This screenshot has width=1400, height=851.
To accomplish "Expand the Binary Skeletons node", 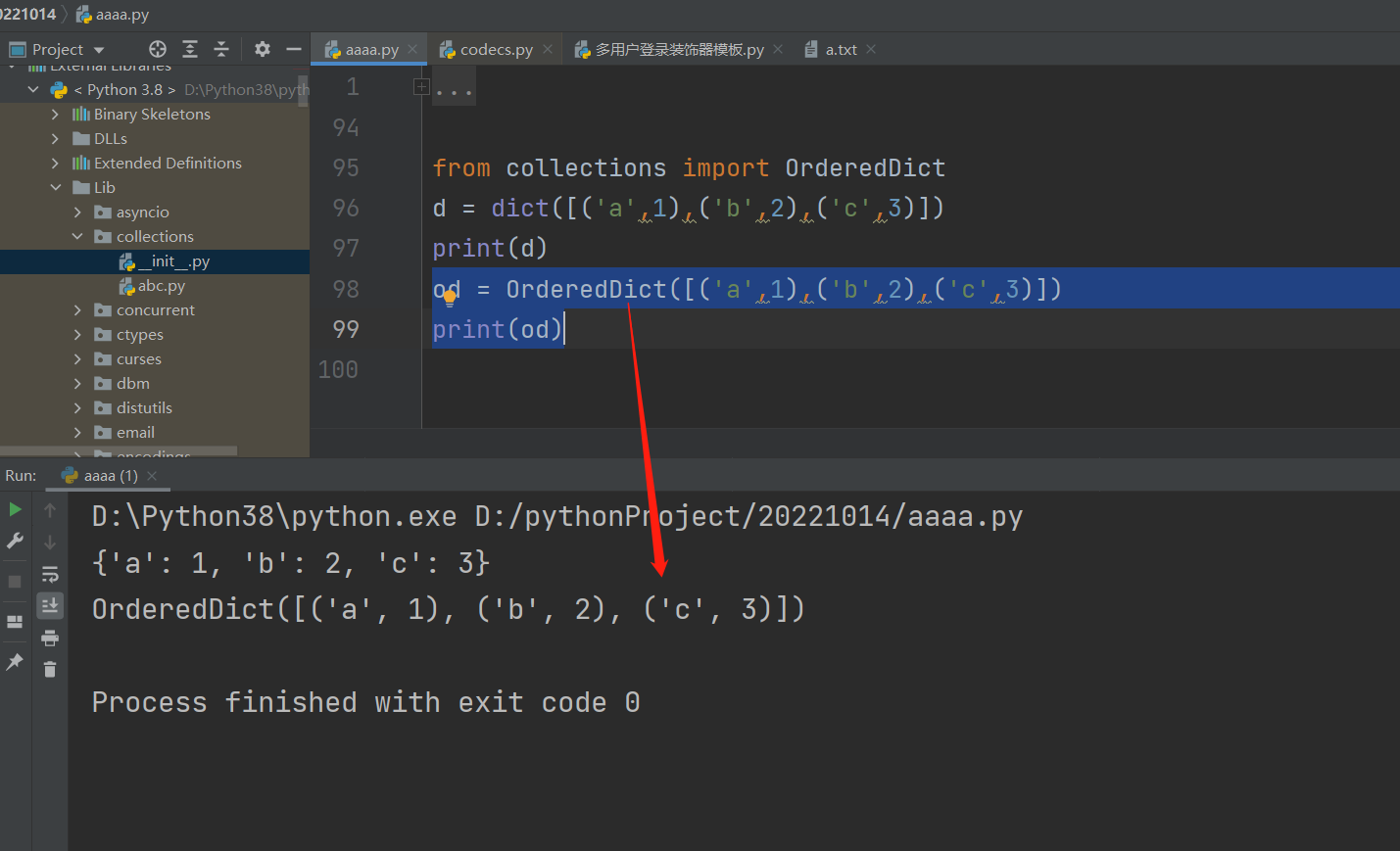I will pos(55,114).
